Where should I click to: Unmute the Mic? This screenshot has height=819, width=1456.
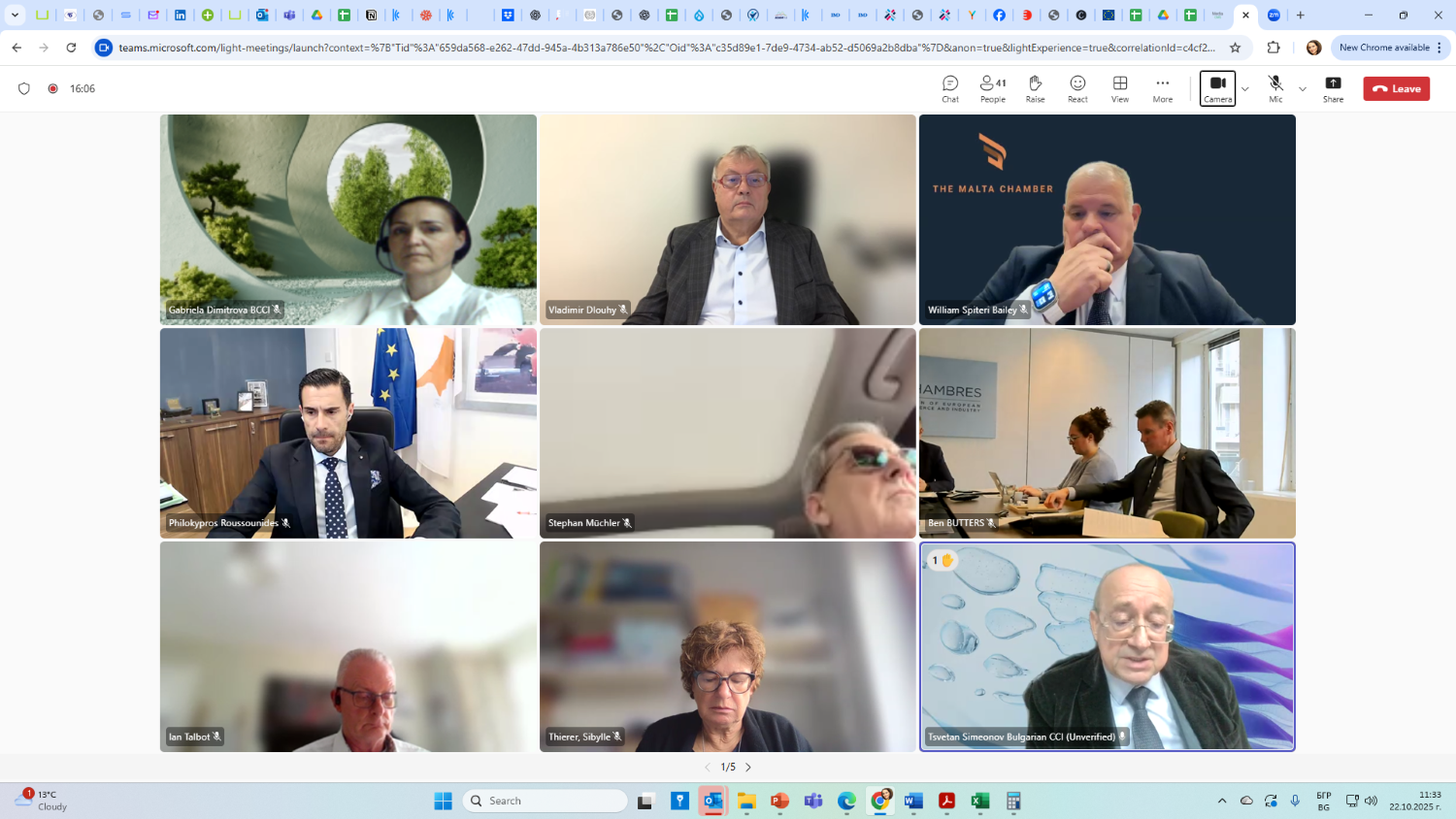(1275, 88)
